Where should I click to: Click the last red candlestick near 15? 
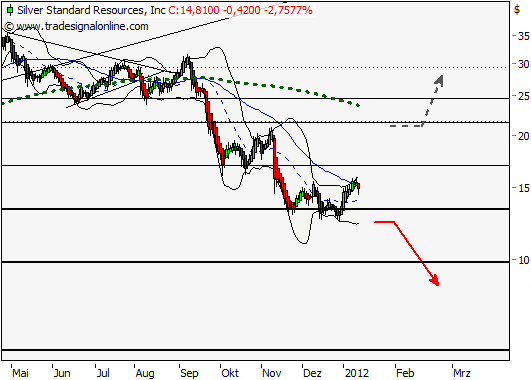(359, 187)
